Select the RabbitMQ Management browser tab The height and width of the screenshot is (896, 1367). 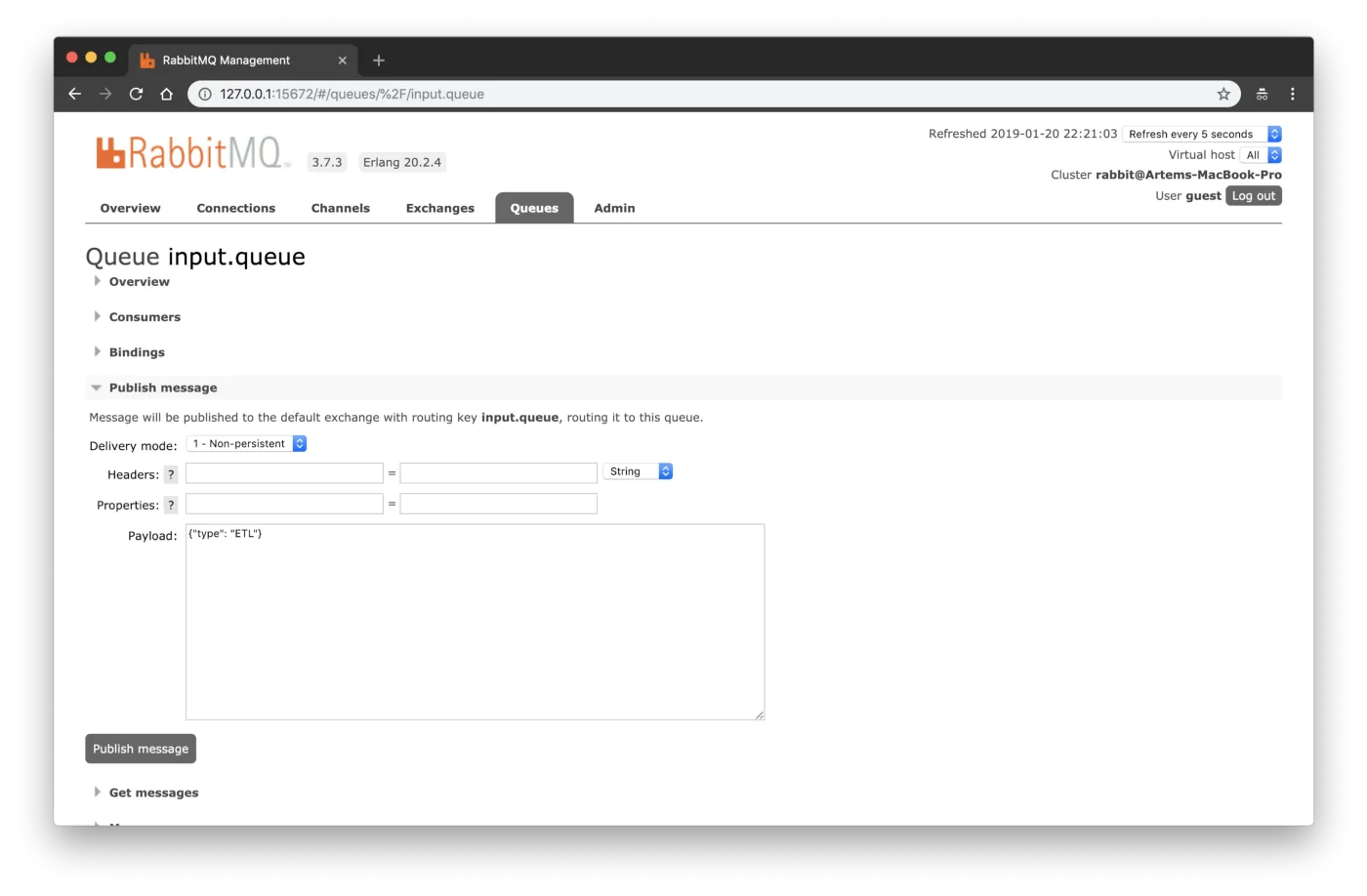tap(244, 61)
